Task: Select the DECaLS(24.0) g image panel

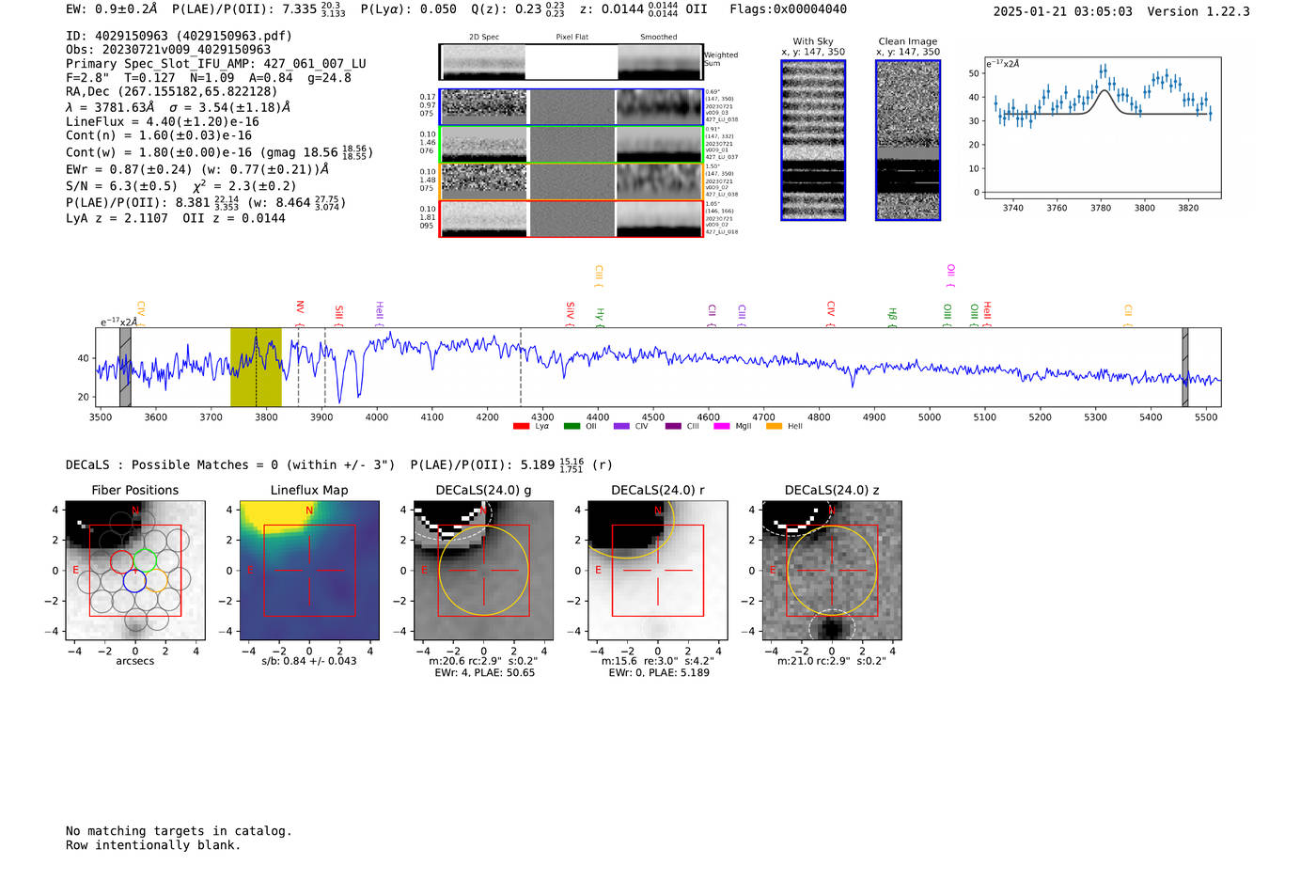Action: coord(484,571)
